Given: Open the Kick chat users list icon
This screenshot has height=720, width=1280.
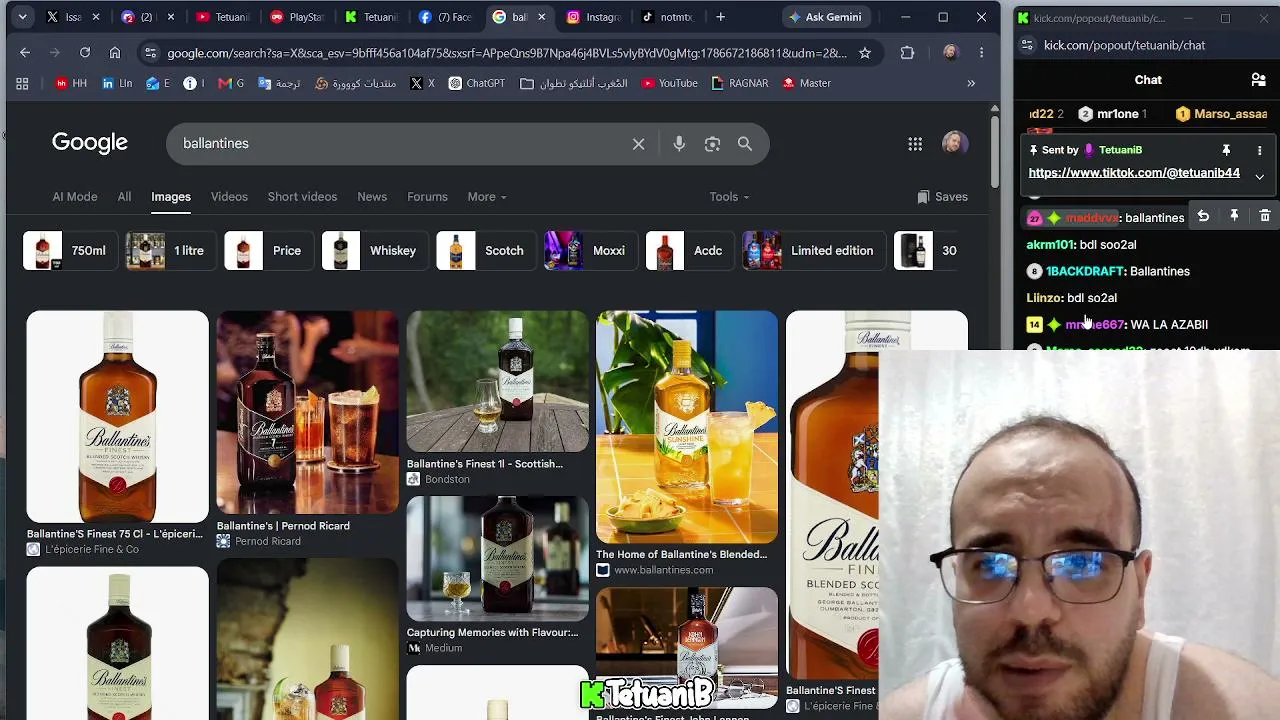Looking at the screenshot, I should click(x=1258, y=80).
